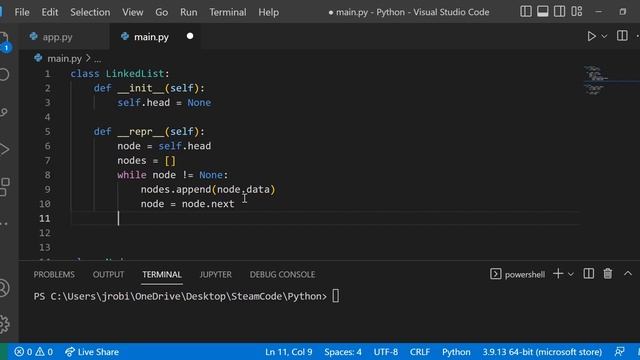
Task: Switch to the DEBUG CONSOLE panel tab
Action: coord(282,275)
